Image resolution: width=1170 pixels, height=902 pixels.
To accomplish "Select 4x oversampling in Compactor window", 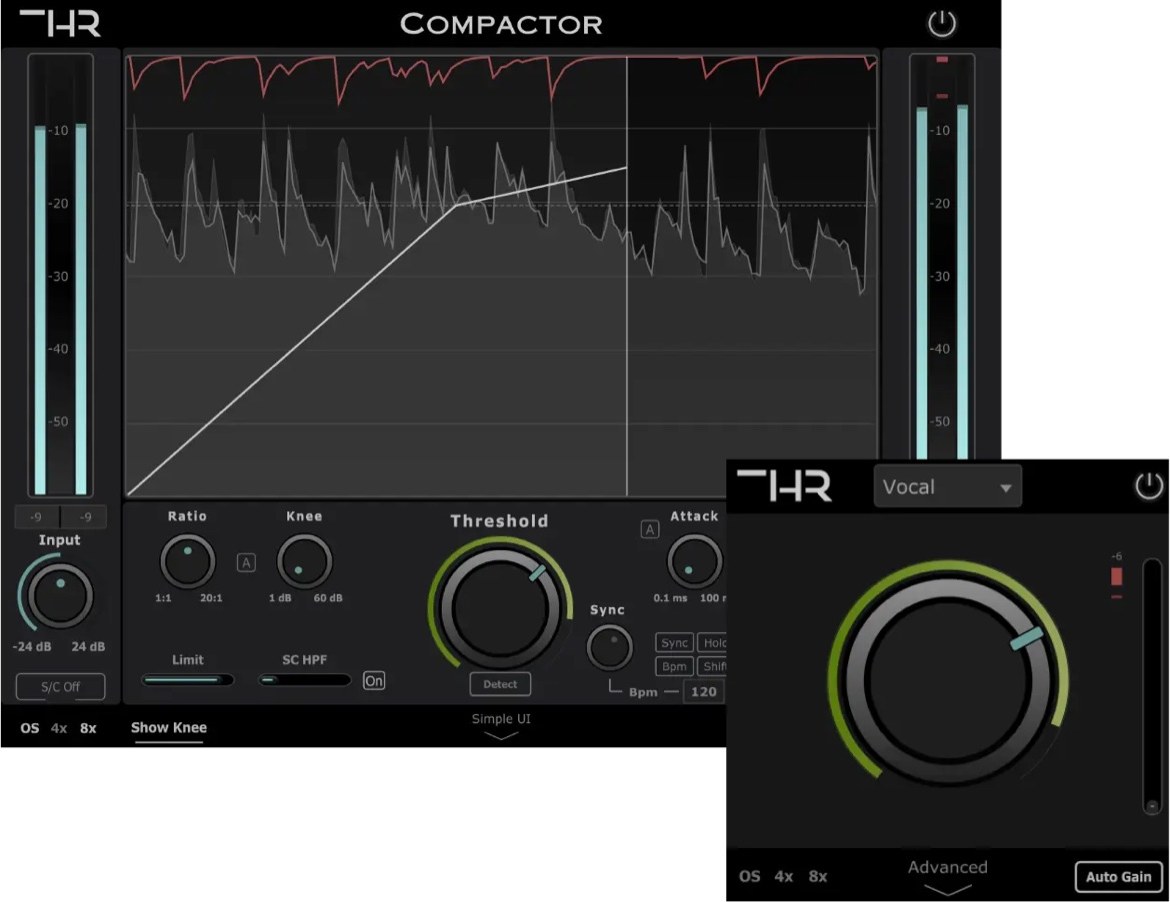I will (x=59, y=728).
